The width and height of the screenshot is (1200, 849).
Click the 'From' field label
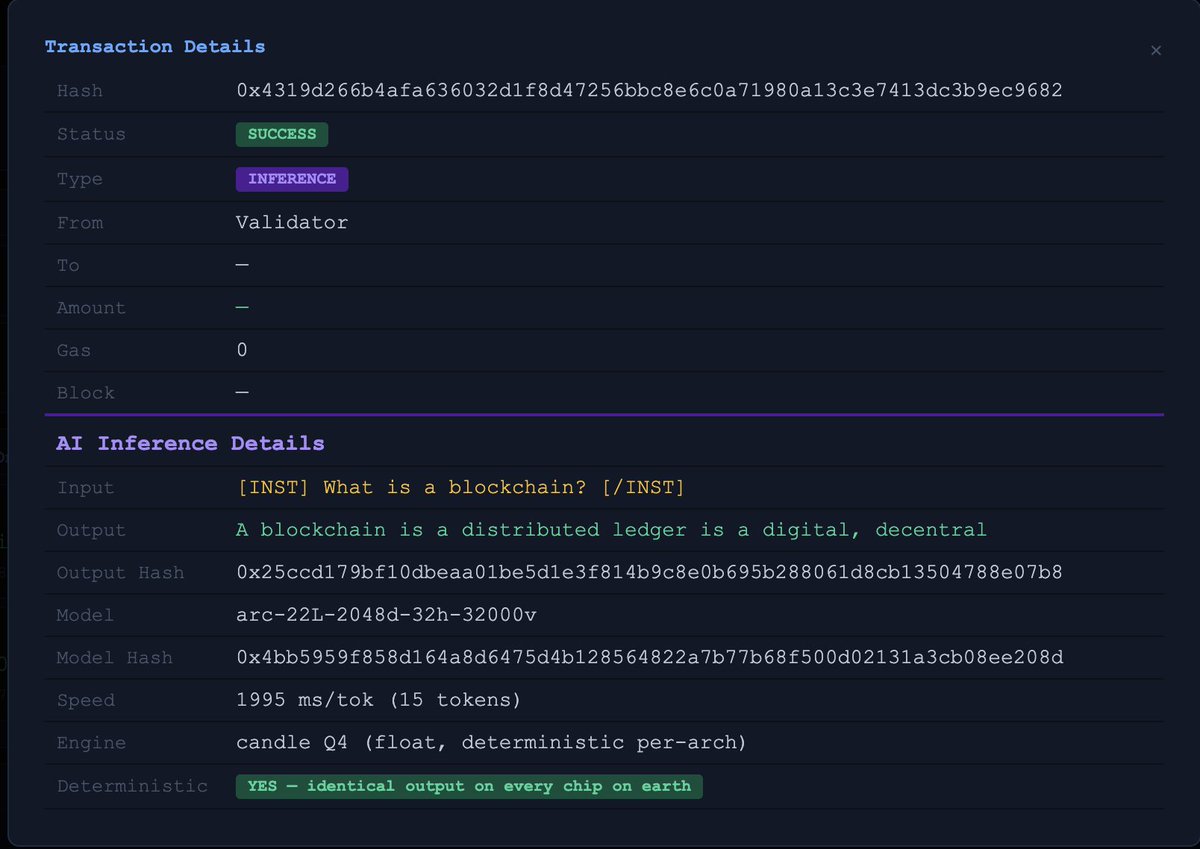pyautogui.click(x=80, y=222)
